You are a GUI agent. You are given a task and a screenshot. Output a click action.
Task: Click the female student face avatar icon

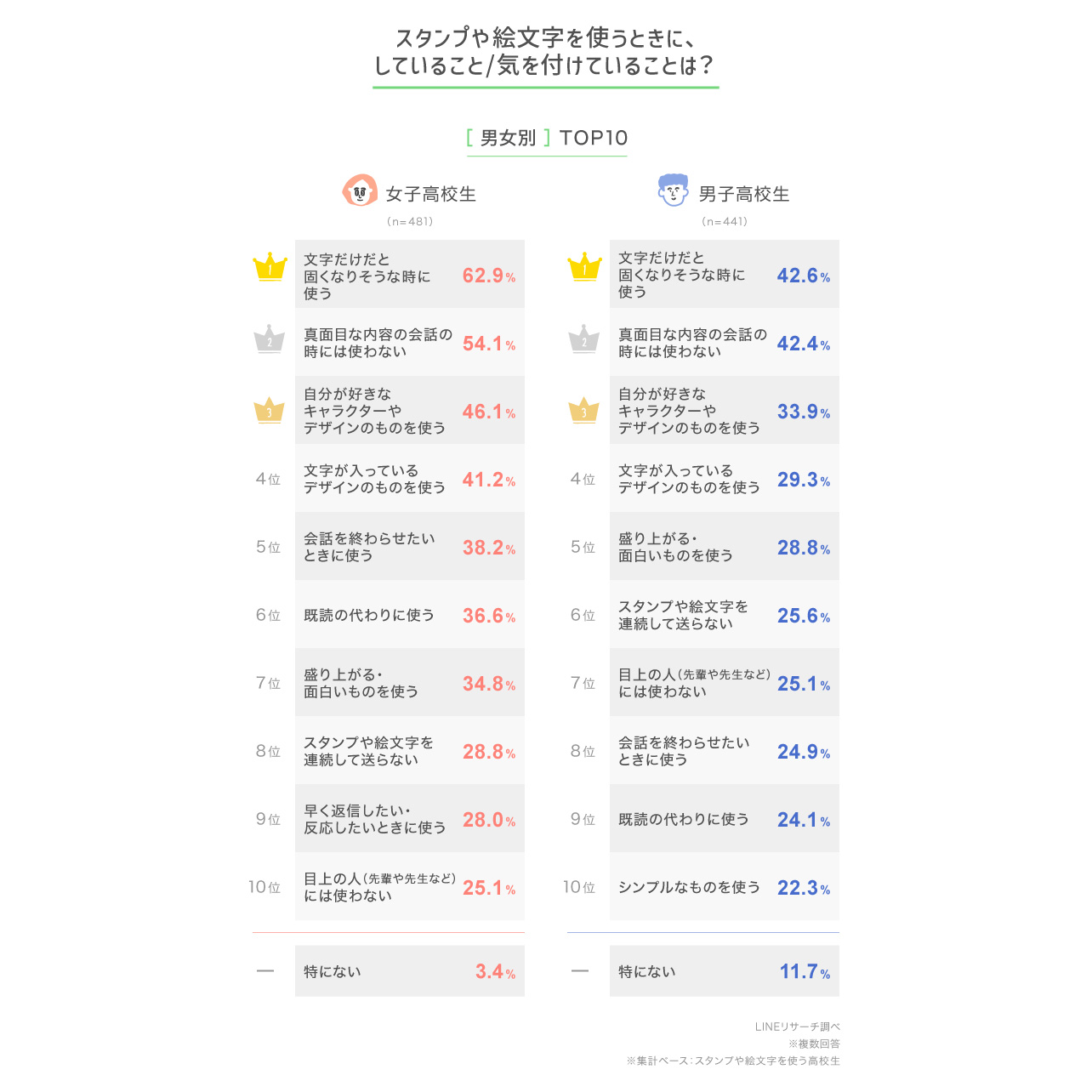(x=360, y=191)
